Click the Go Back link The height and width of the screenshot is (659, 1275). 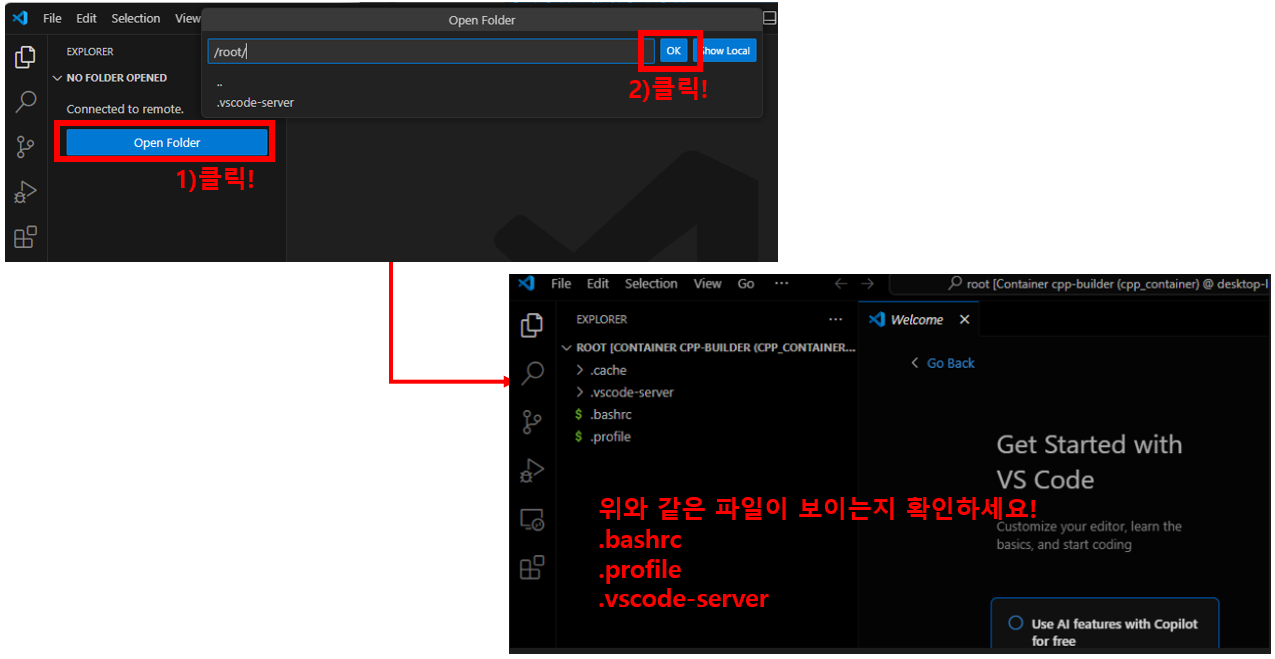[x=949, y=363]
